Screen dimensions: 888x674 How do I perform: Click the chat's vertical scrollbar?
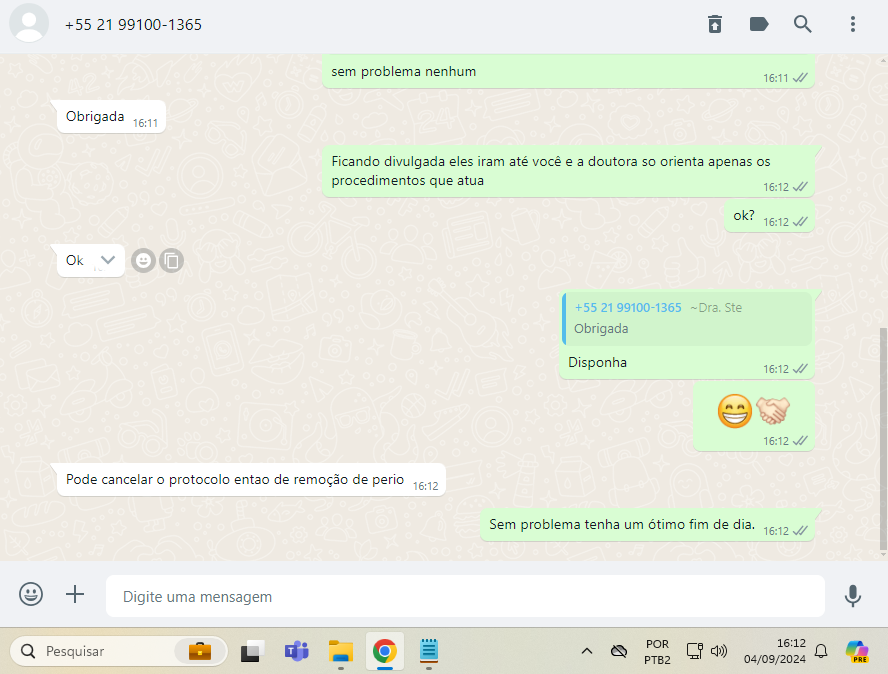882,438
